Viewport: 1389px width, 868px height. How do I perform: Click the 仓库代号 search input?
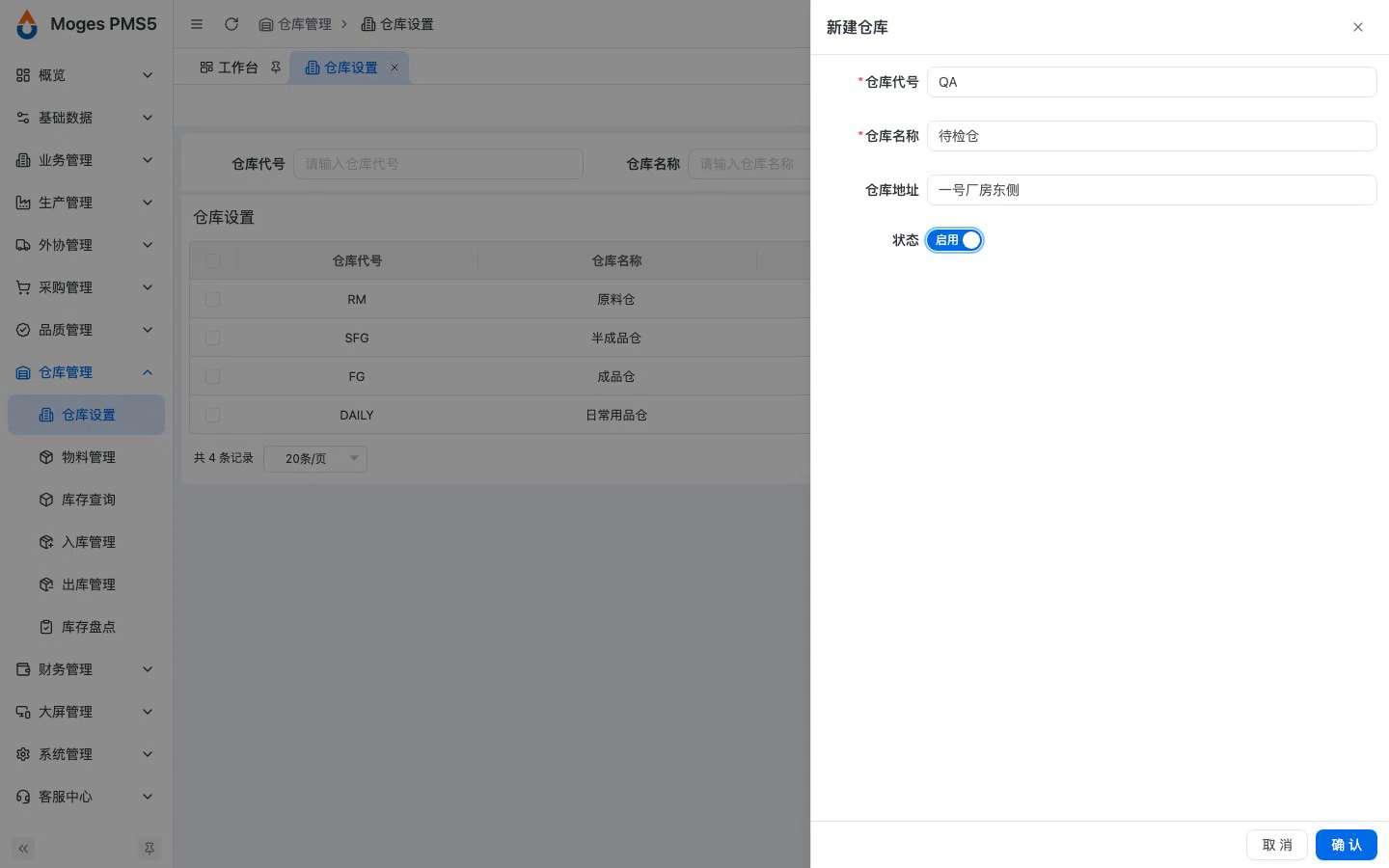click(438, 164)
